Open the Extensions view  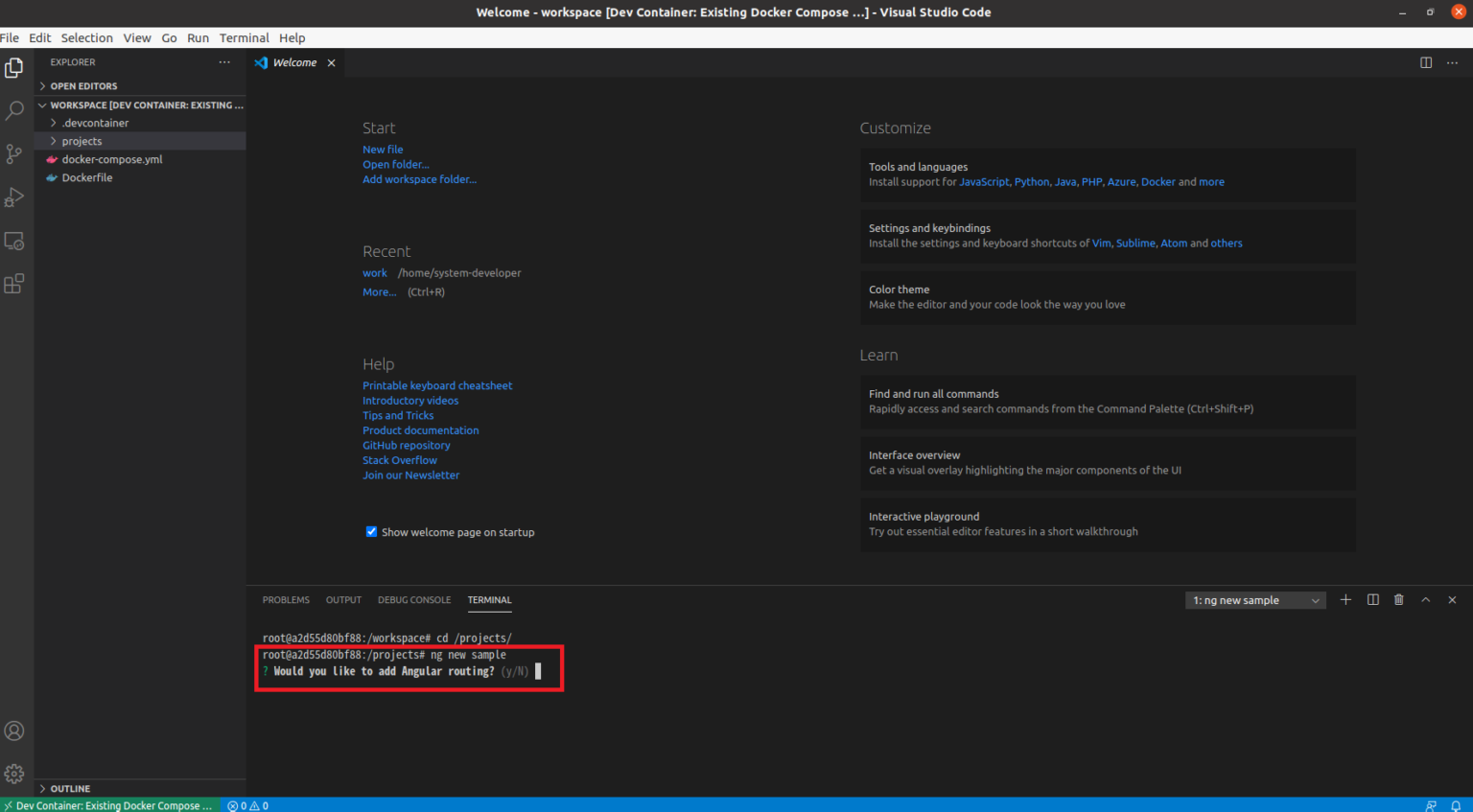(x=14, y=284)
